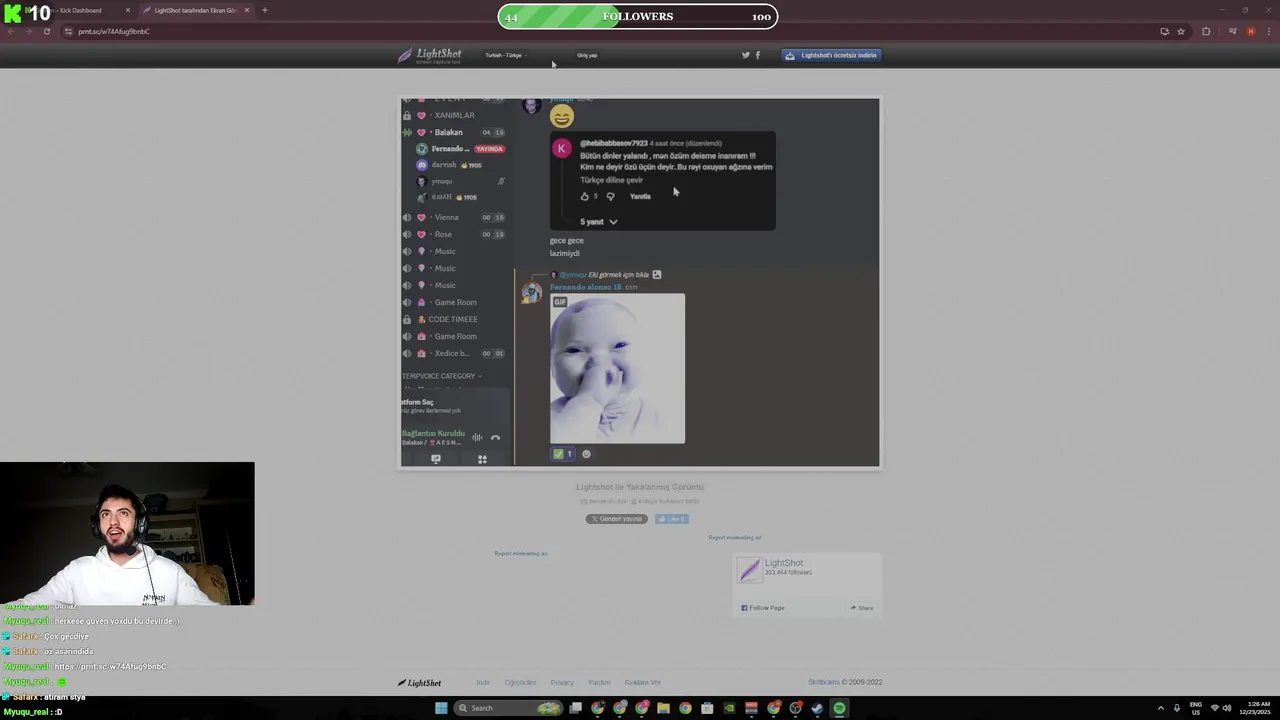1280x720 pixels.
Task: Open the Chrome extensions menu
Action: [1206, 31]
